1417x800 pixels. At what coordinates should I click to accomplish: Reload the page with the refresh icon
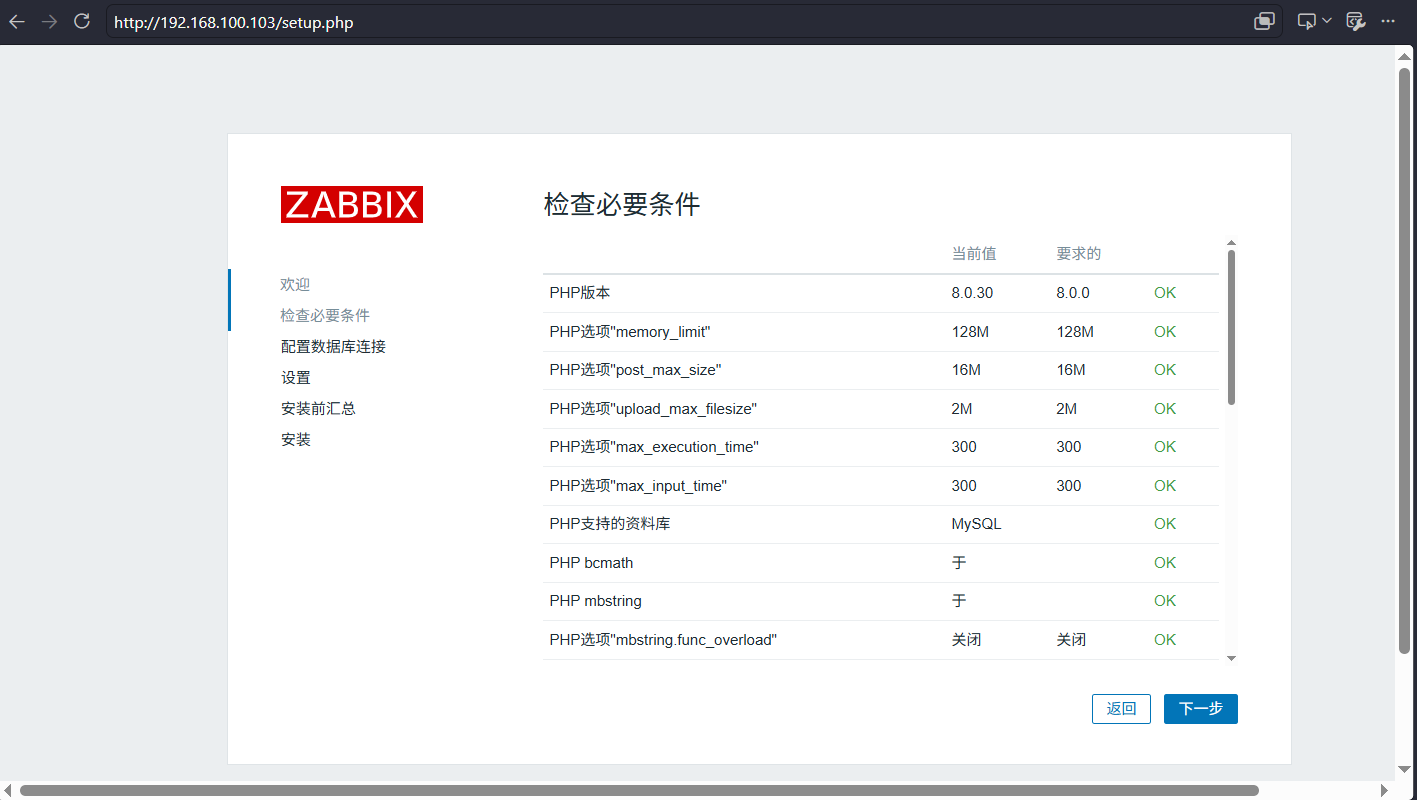[82, 21]
